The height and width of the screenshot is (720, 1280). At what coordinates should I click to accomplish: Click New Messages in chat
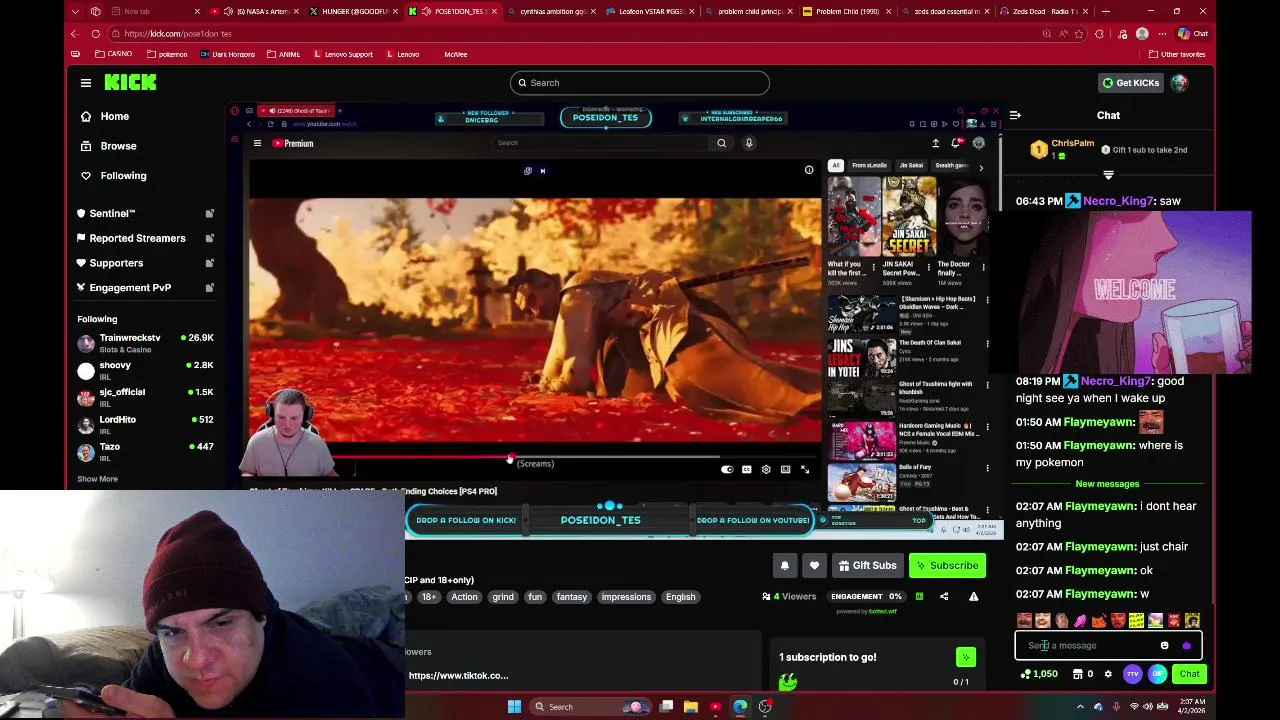click(x=1107, y=484)
